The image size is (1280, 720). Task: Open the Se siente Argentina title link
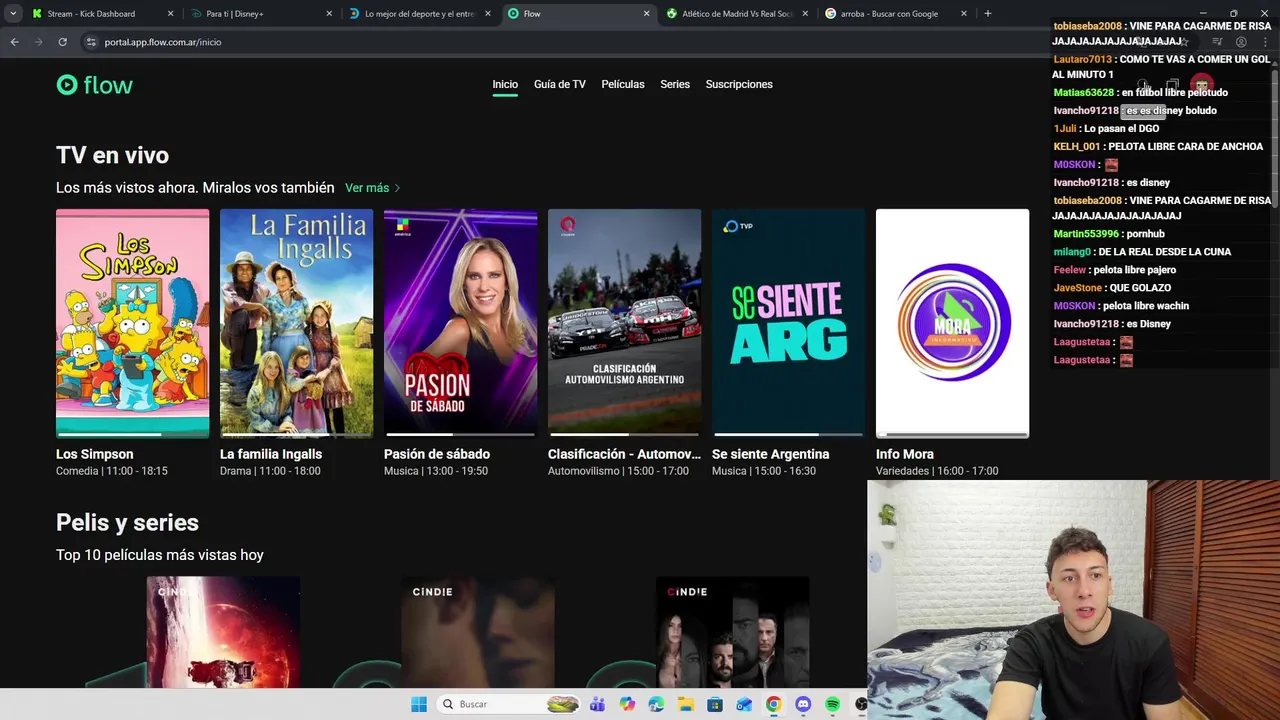click(x=770, y=454)
